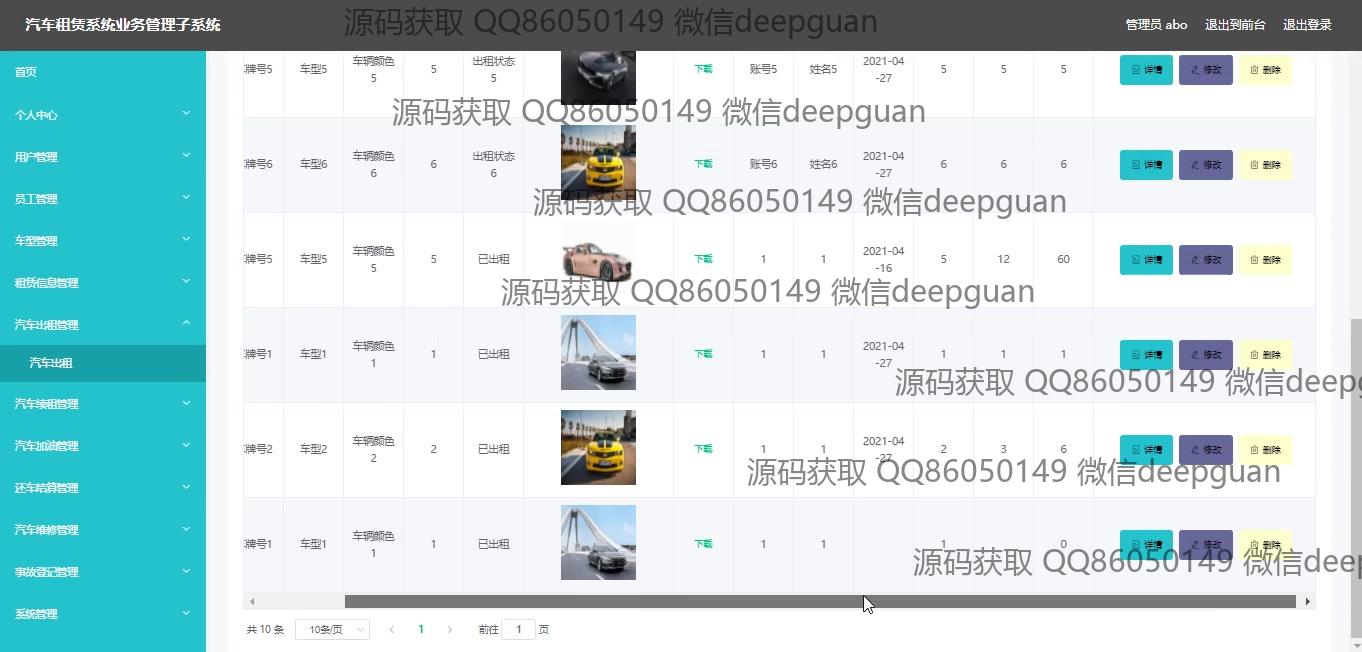This screenshot has width=1362, height=652.
Task: Click the table's horizontal scrollbar
Action: coord(819,601)
